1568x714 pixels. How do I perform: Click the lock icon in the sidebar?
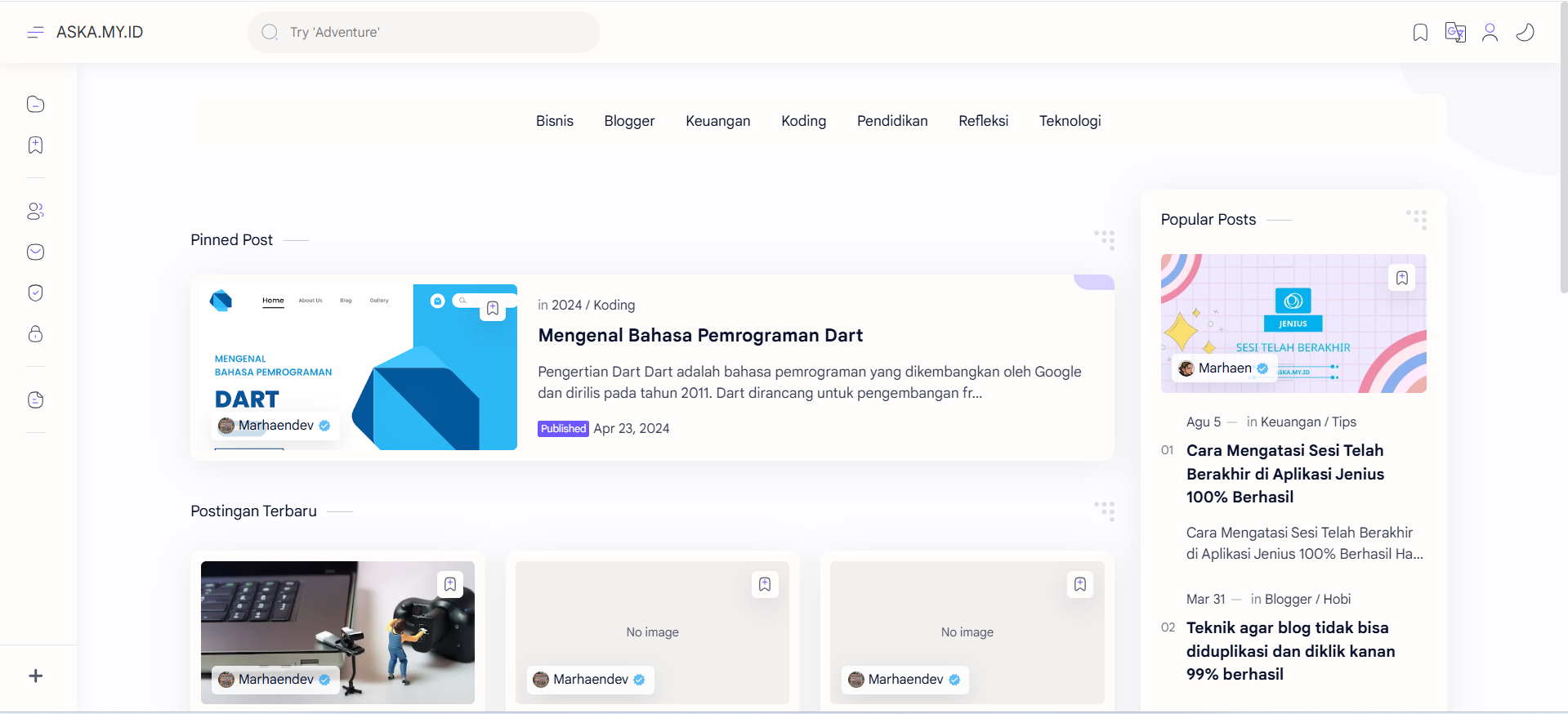pos(35,334)
